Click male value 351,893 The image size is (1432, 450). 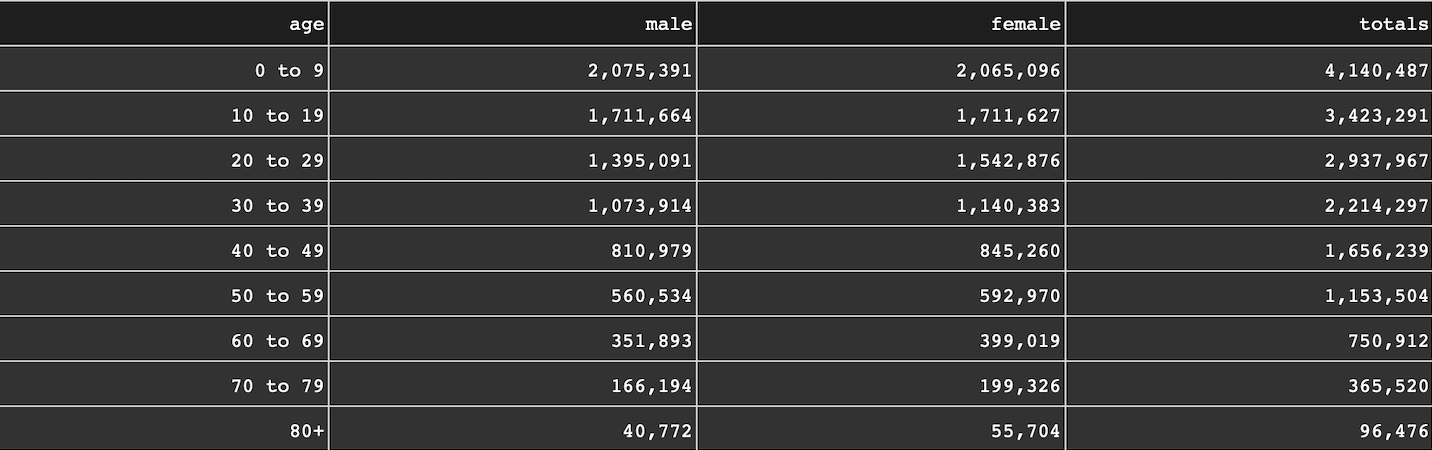coord(651,341)
